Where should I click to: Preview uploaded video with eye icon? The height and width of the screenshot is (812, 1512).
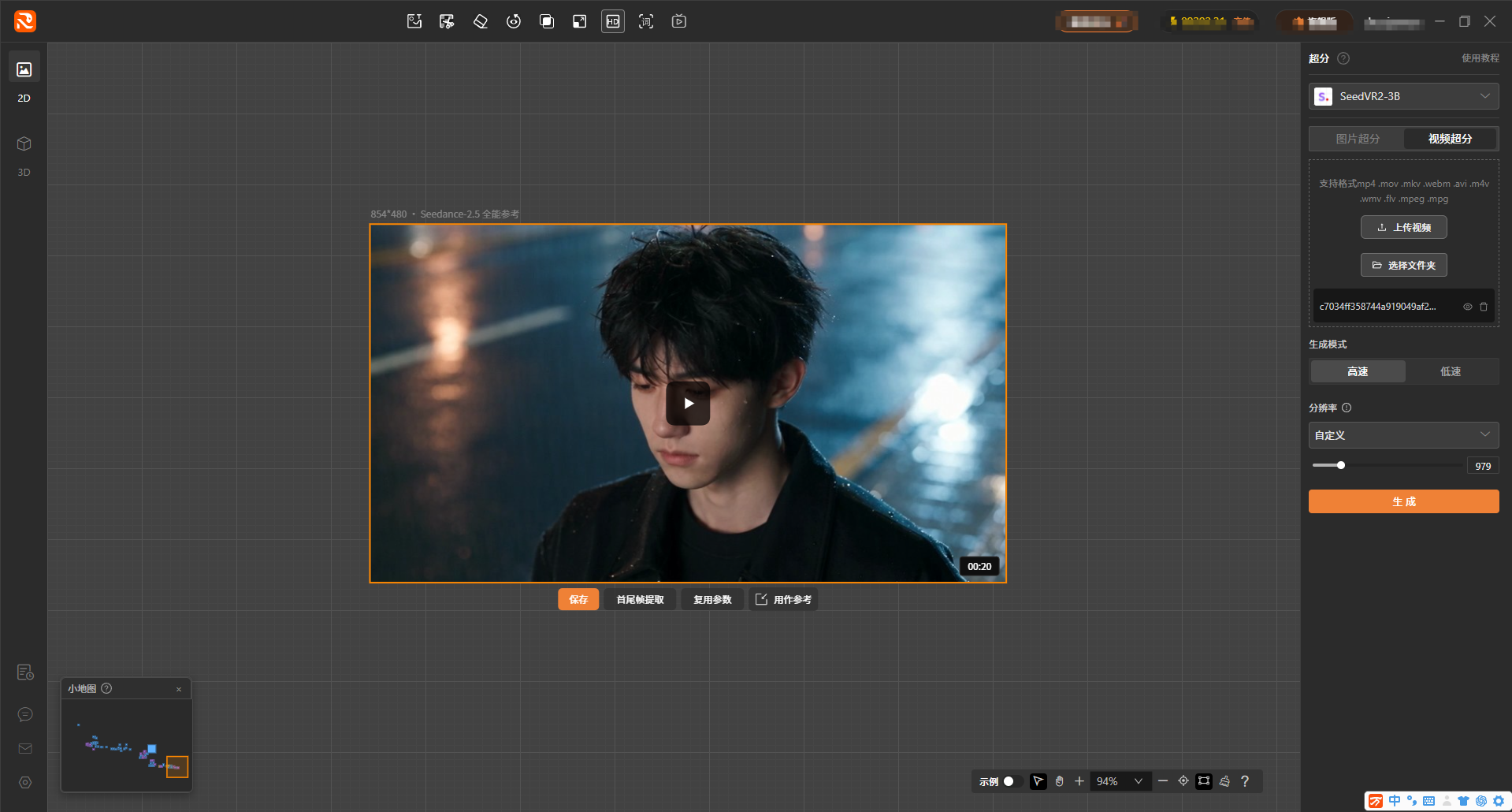pyautogui.click(x=1468, y=307)
